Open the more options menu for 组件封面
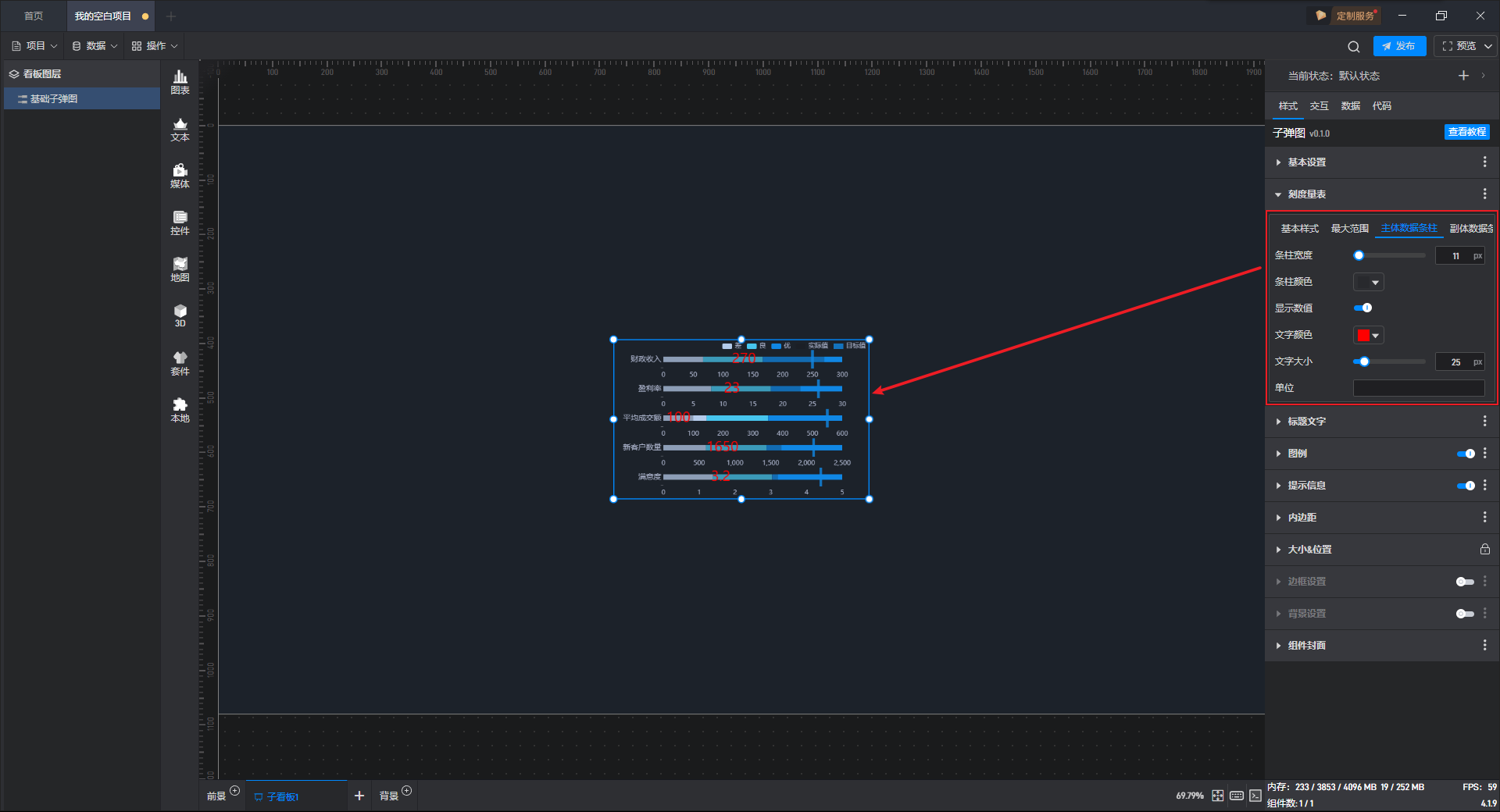The height and width of the screenshot is (812, 1500). tap(1484, 646)
